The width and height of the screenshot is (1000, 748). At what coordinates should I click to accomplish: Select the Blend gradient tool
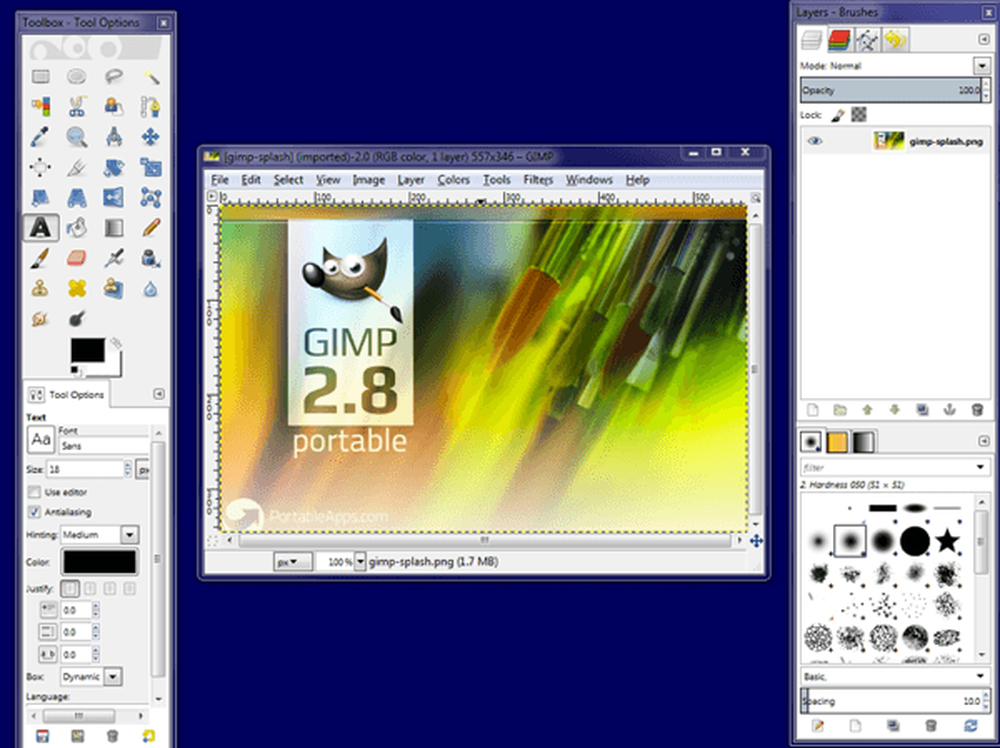114,228
